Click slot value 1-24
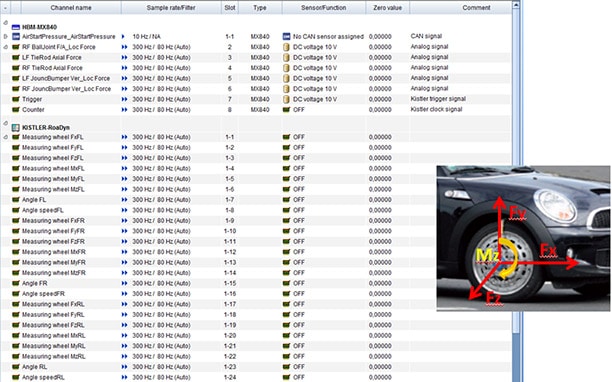Viewport: 612px width, 382px height. point(230,377)
